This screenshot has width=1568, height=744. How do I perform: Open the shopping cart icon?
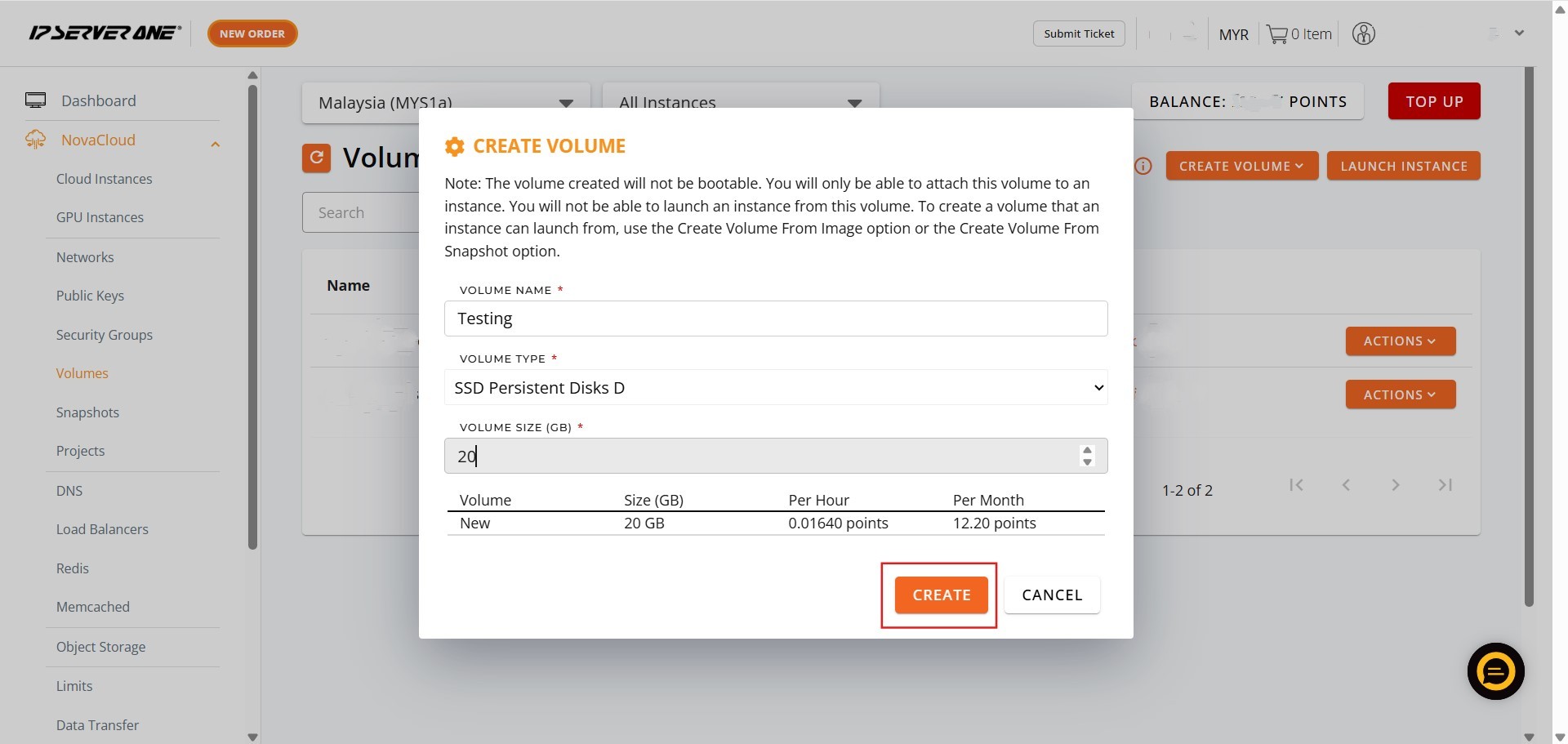point(1276,34)
